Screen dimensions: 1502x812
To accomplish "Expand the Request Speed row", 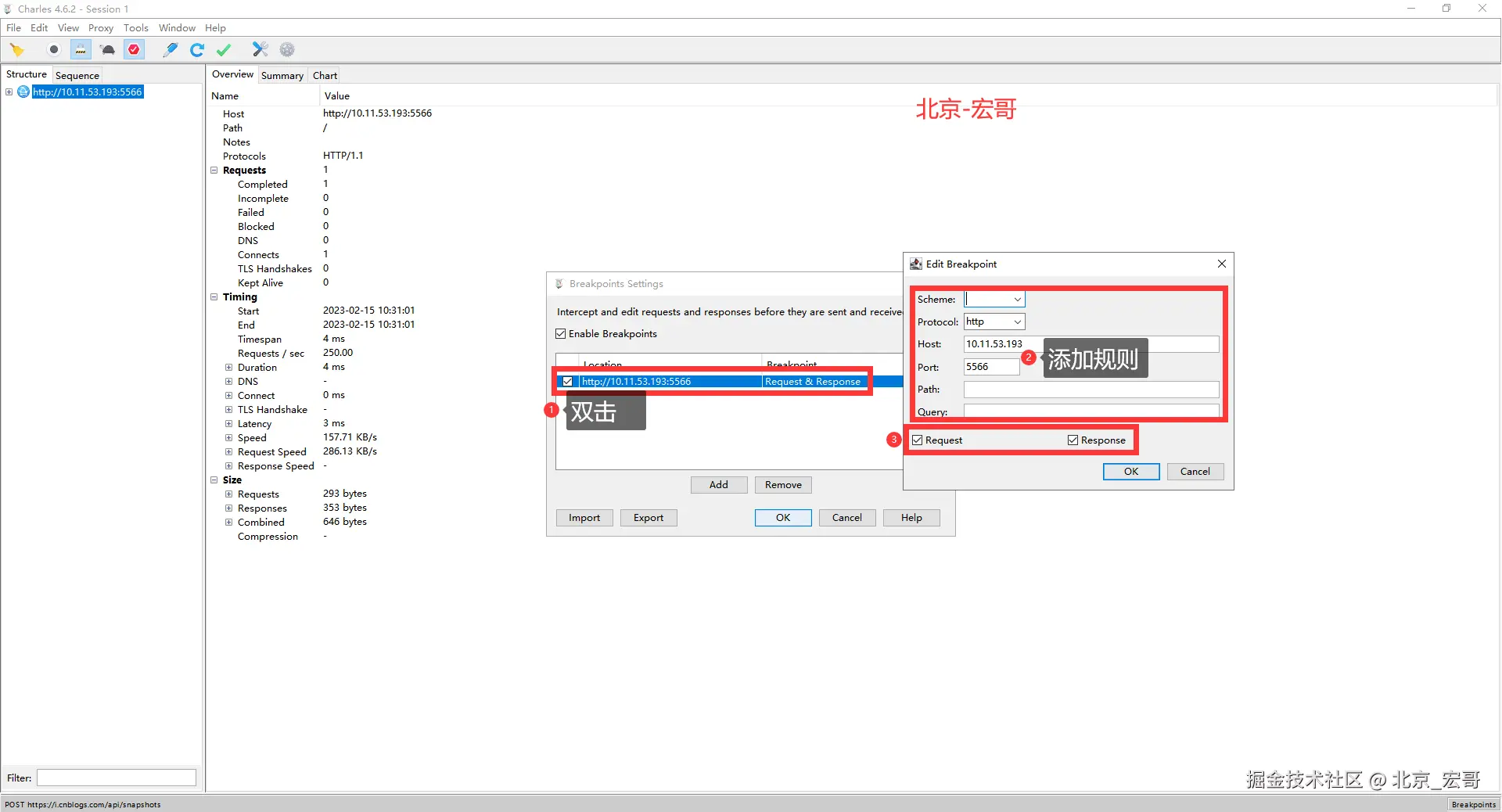I will (229, 452).
